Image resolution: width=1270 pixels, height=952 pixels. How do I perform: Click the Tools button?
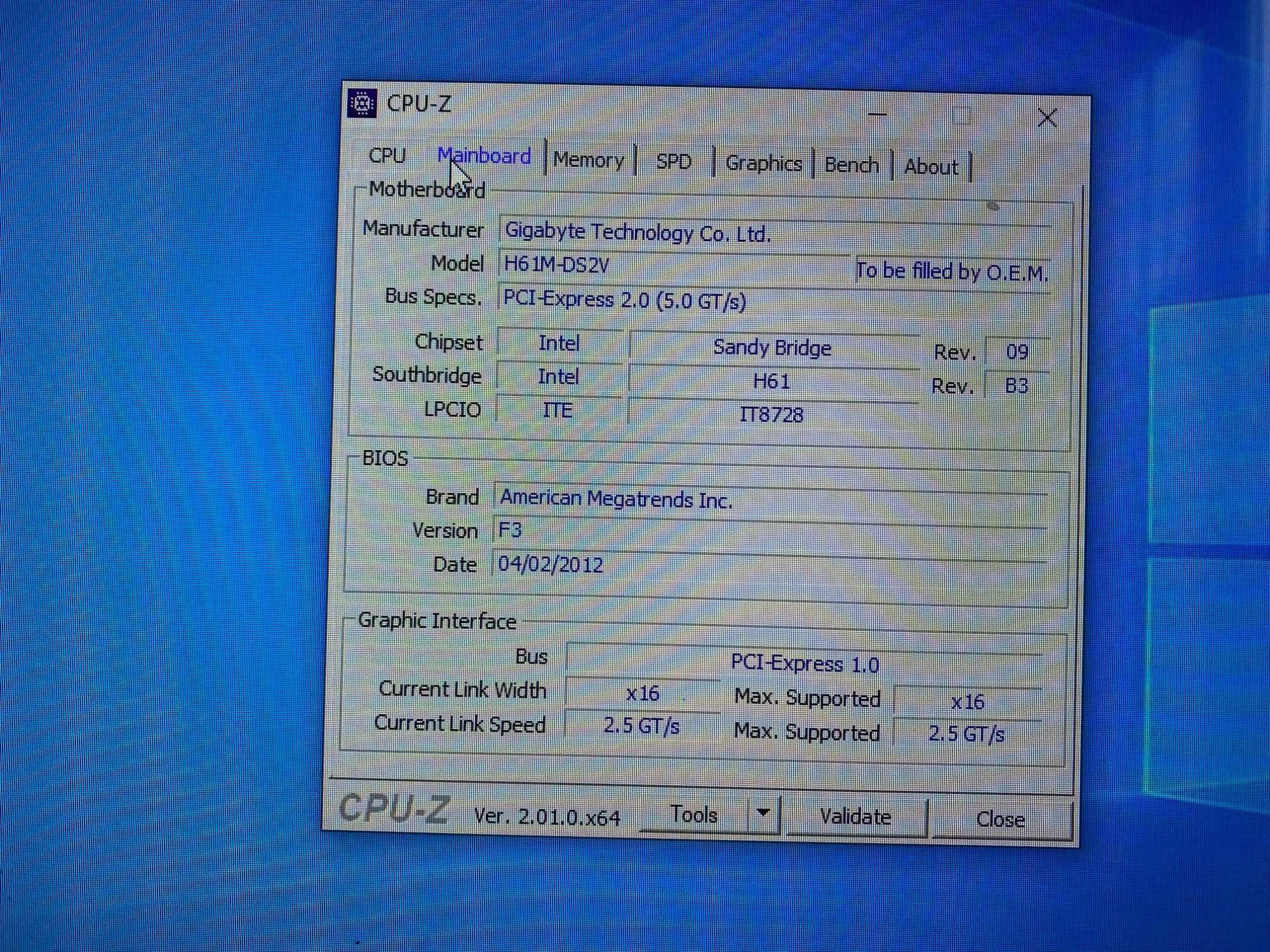click(694, 814)
